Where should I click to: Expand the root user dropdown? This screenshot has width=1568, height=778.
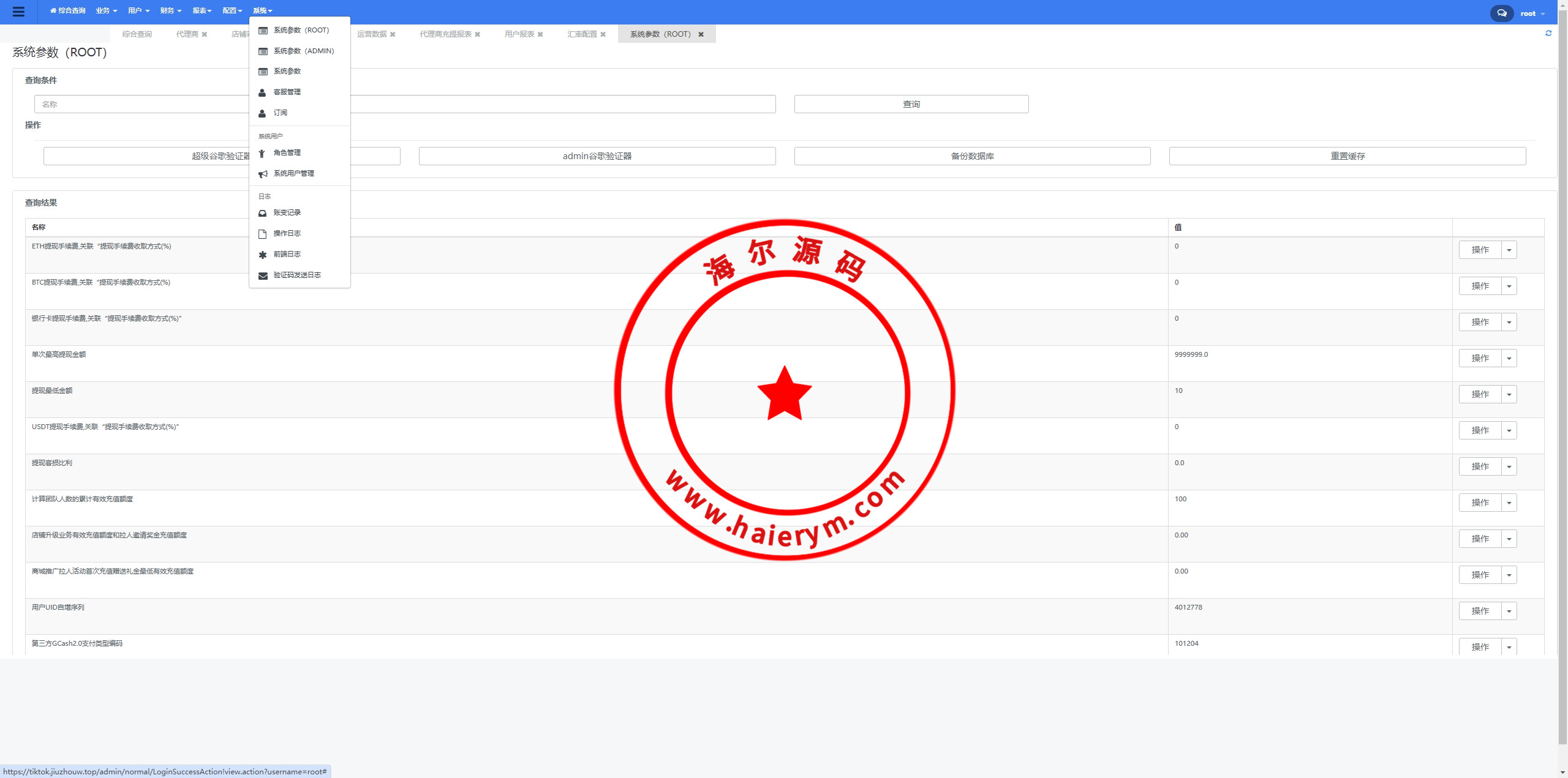point(1532,13)
